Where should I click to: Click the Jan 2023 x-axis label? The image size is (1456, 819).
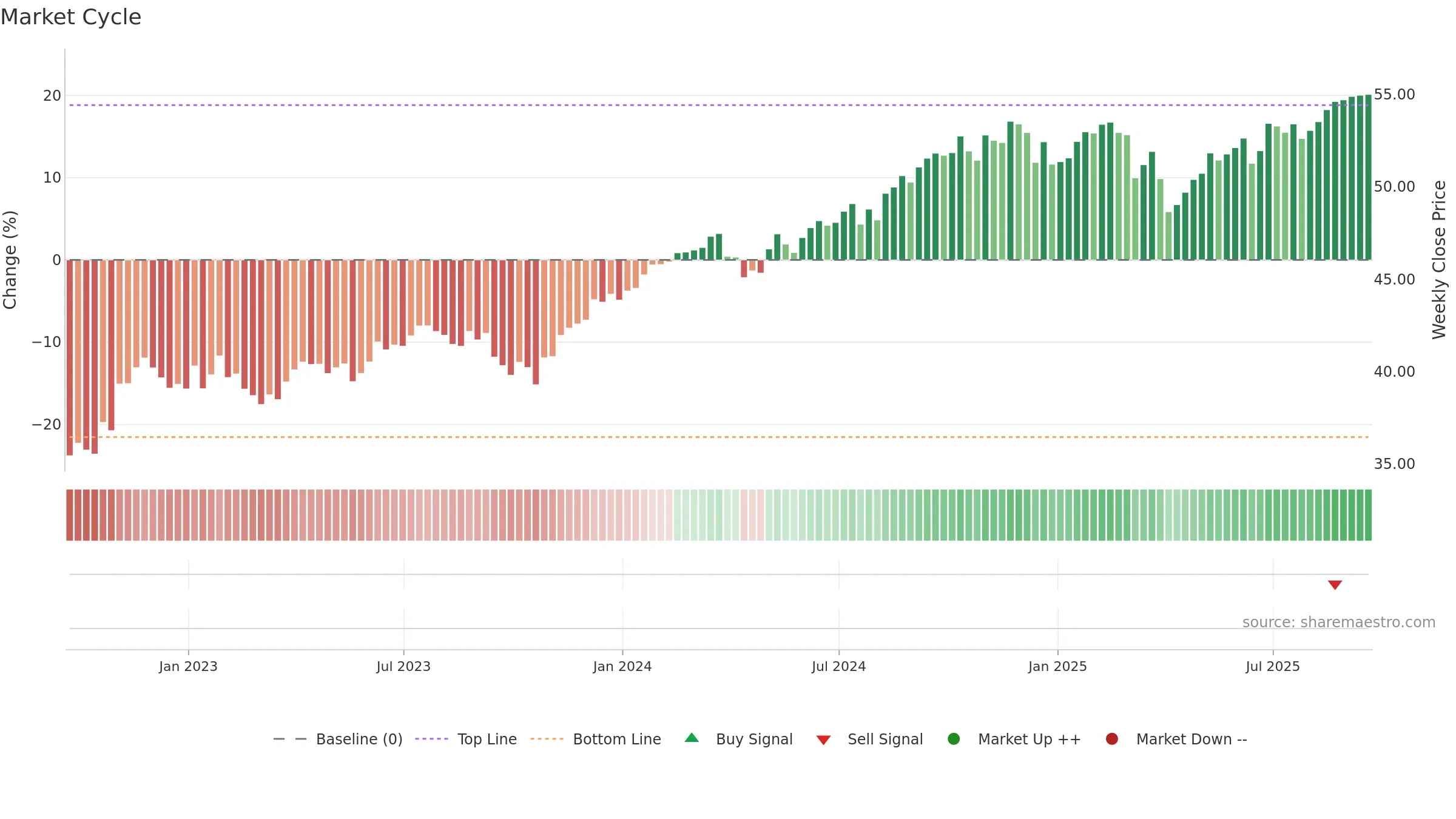188,667
